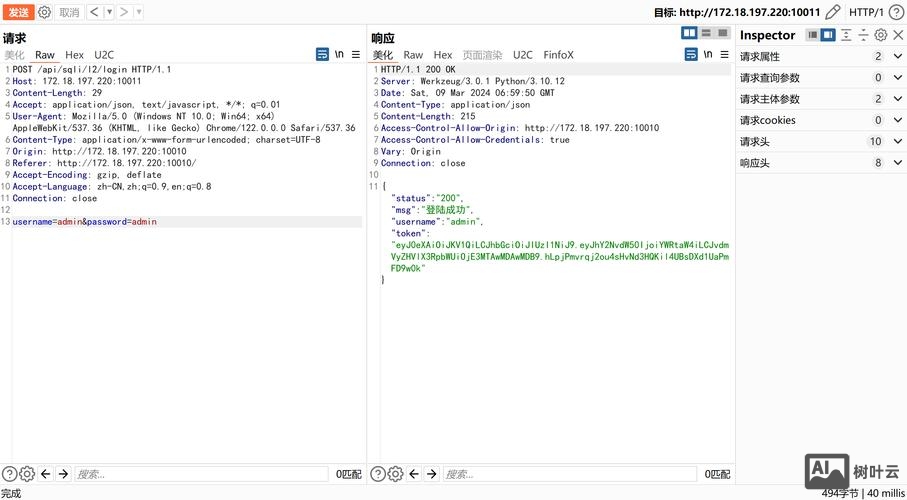Go to next request with right arrow
This screenshot has width=907, height=500.
[124, 12]
